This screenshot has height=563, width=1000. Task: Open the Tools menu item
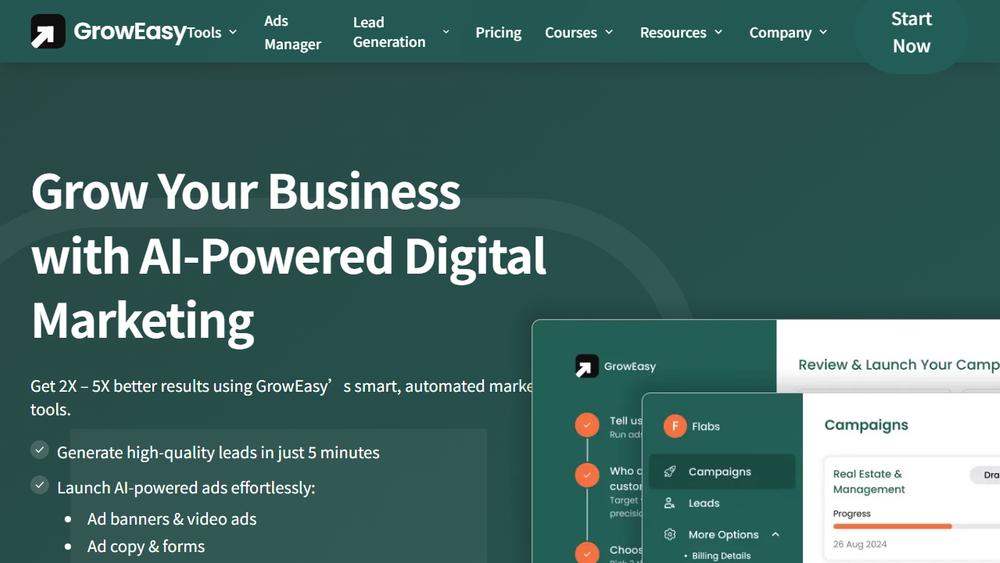[204, 33]
